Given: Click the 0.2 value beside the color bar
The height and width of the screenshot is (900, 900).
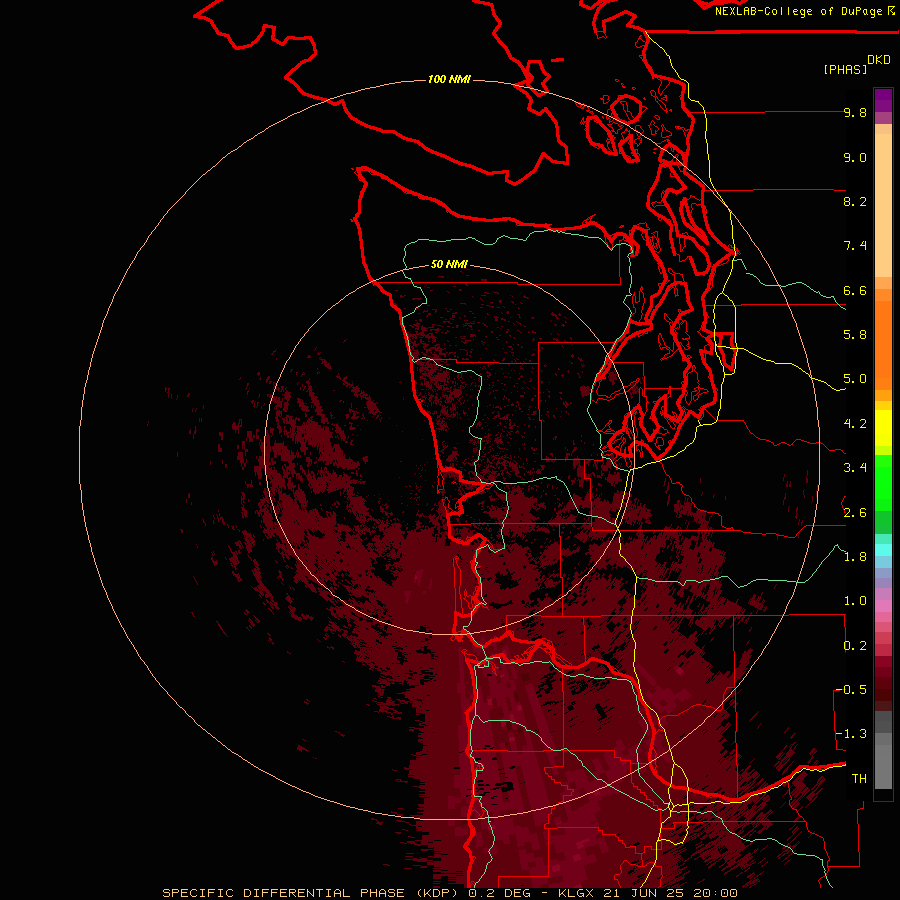Looking at the screenshot, I should tap(855, 646).
